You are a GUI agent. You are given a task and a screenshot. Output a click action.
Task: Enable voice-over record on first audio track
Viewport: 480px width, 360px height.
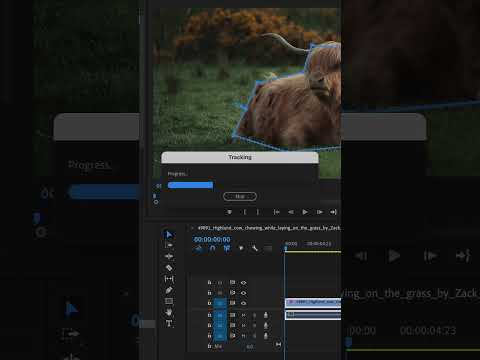pos(266,315)
